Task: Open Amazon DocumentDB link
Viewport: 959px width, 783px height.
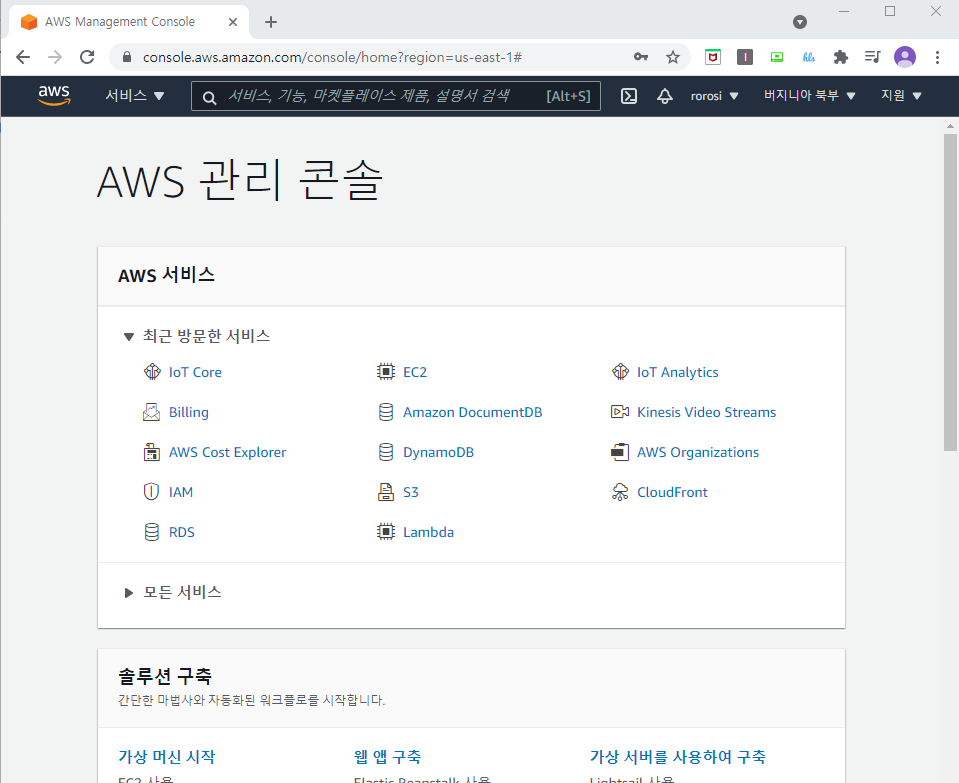Action: point(473,412)
